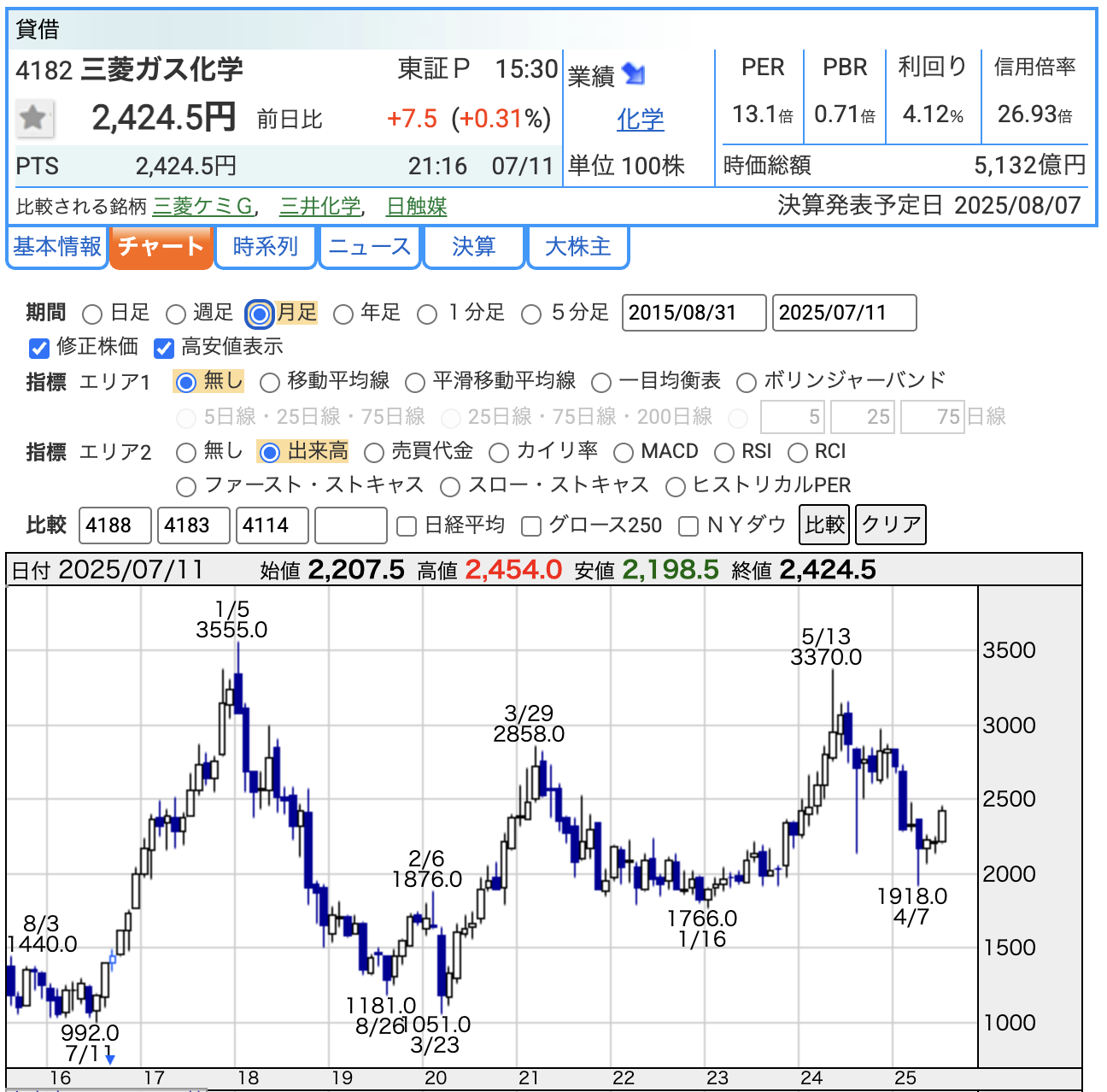Select 無し for エリア2 indicator
This screenshot has height=1092, width=1107.
coord(185,452)
